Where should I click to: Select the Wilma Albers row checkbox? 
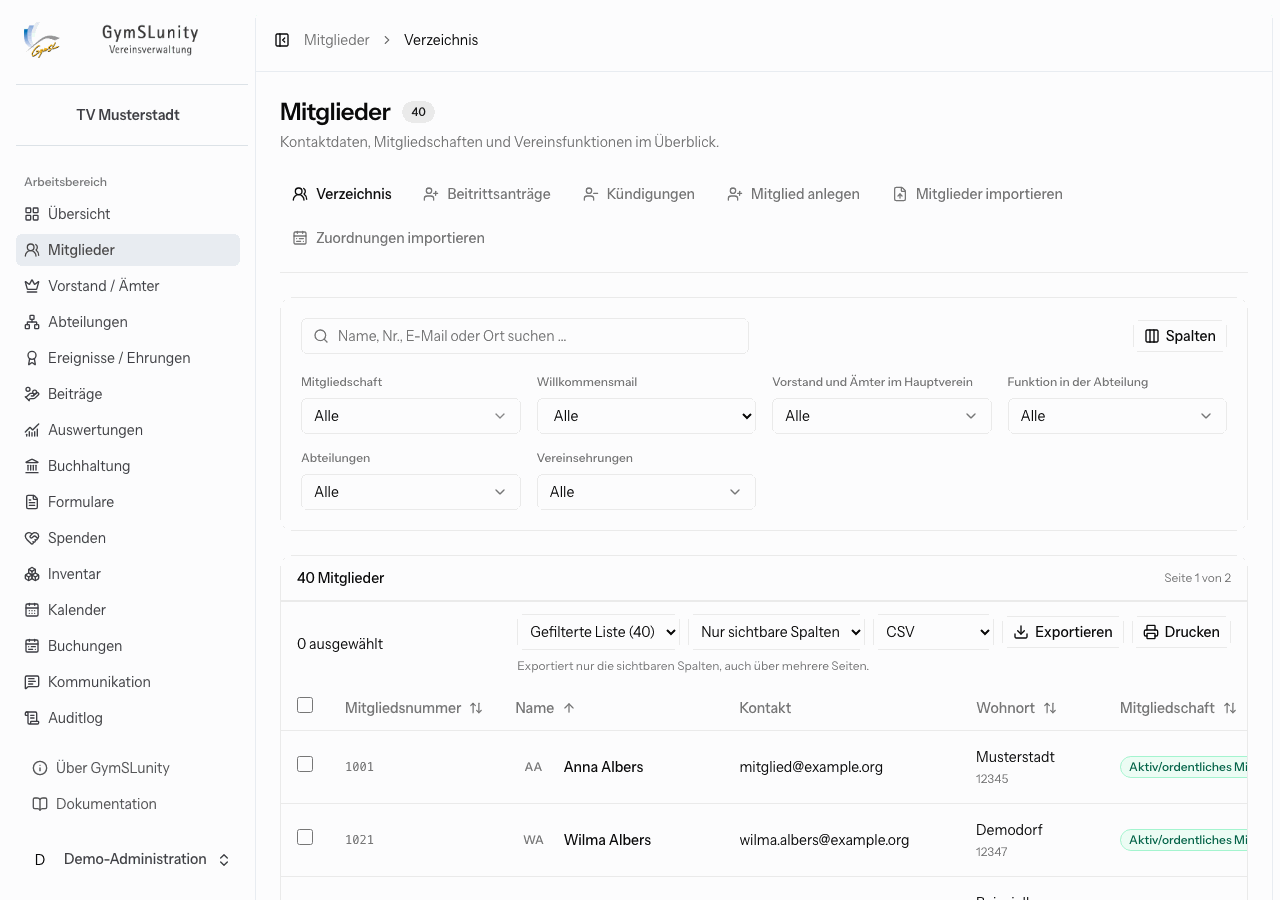tap(305, 837)
